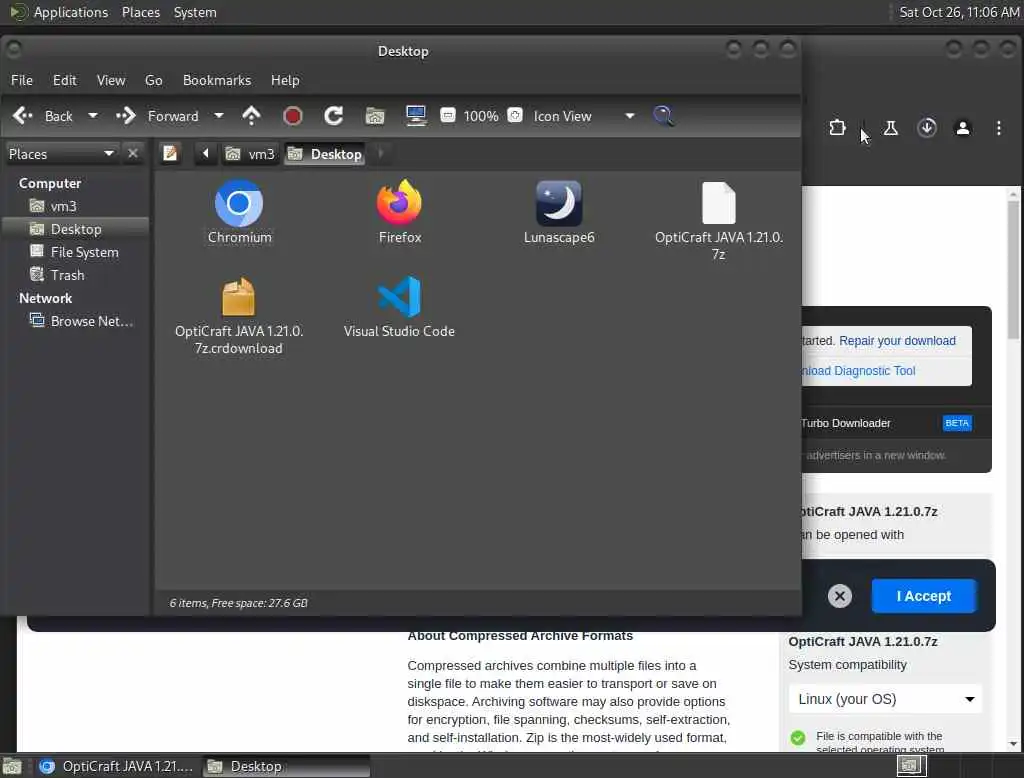Open the Bookmarks menu
Screen dimensions: 1024x778
[217, 80]
